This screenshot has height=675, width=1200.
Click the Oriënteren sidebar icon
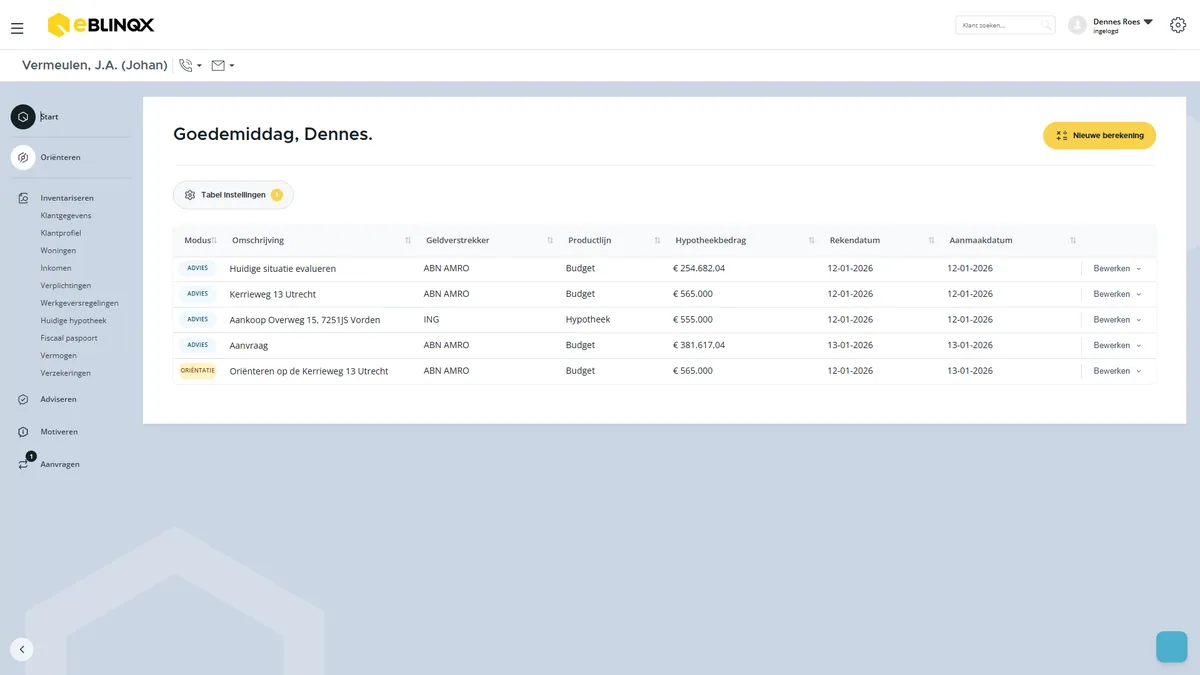[23, 158]
